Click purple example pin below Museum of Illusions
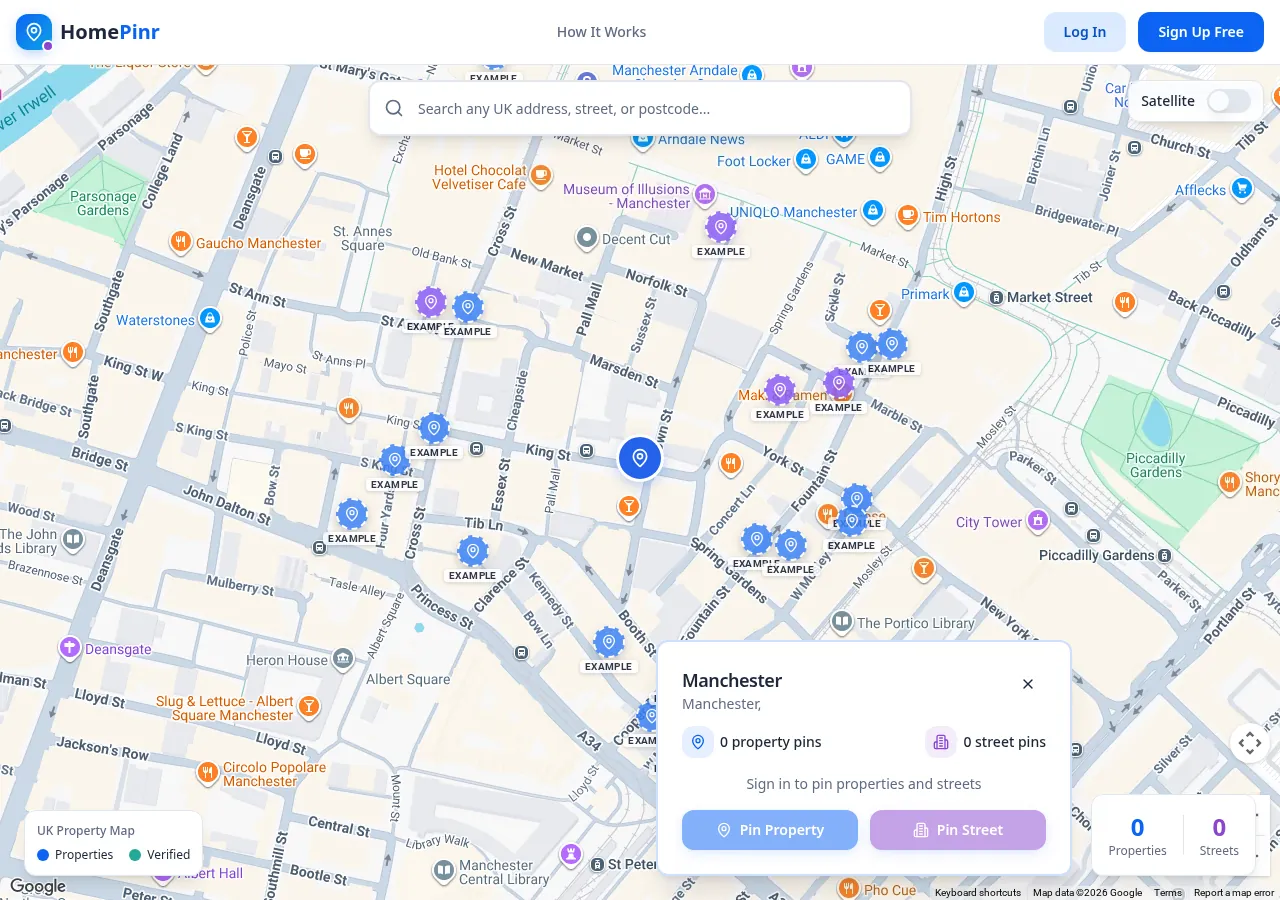 coord(721,228)
